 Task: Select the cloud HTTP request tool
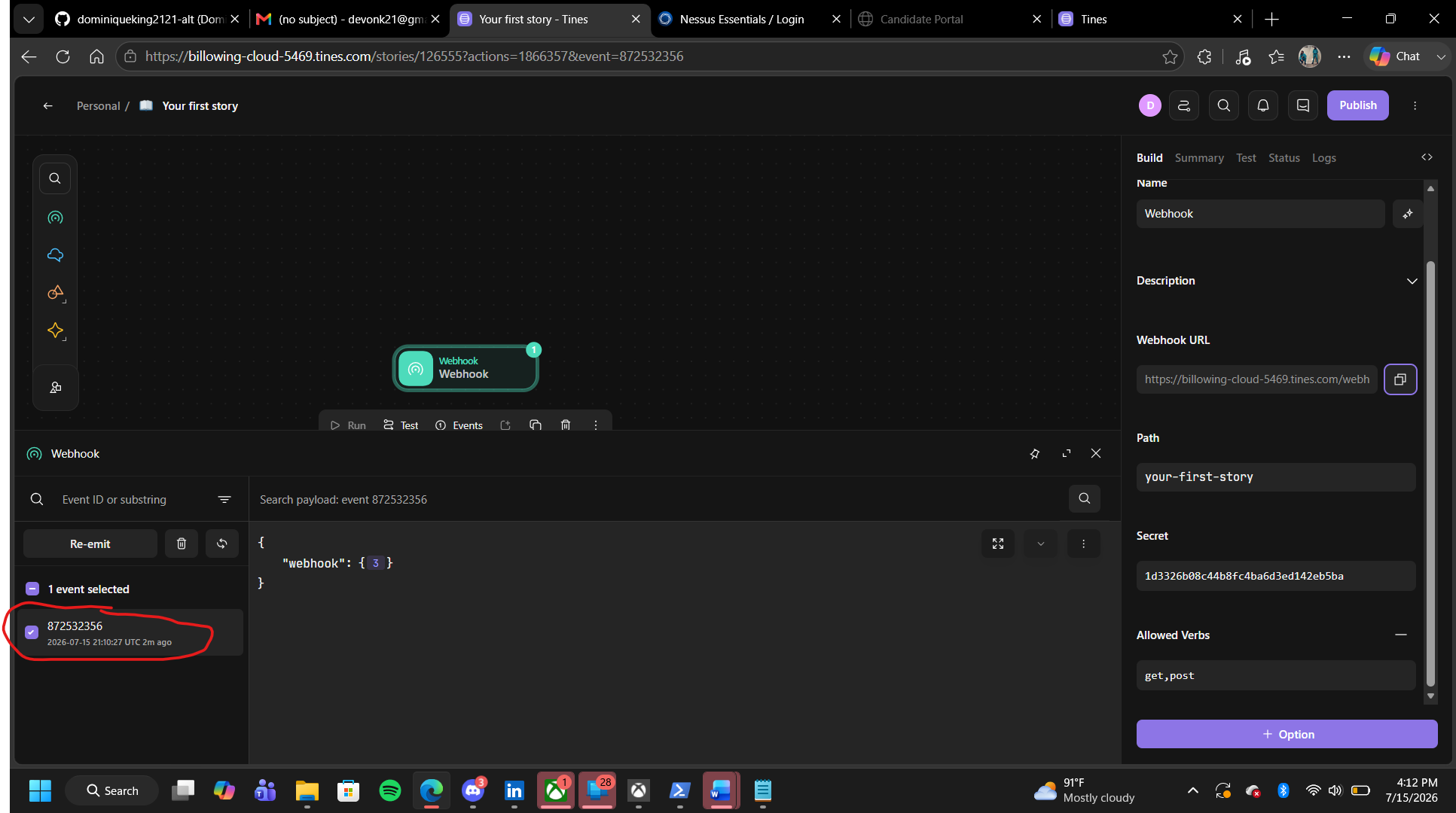[55, 255]
